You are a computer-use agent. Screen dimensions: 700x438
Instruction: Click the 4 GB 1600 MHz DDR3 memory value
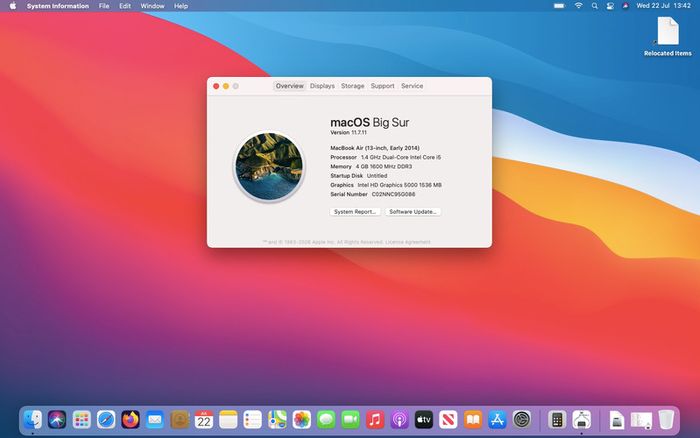[x=383, y=167]
